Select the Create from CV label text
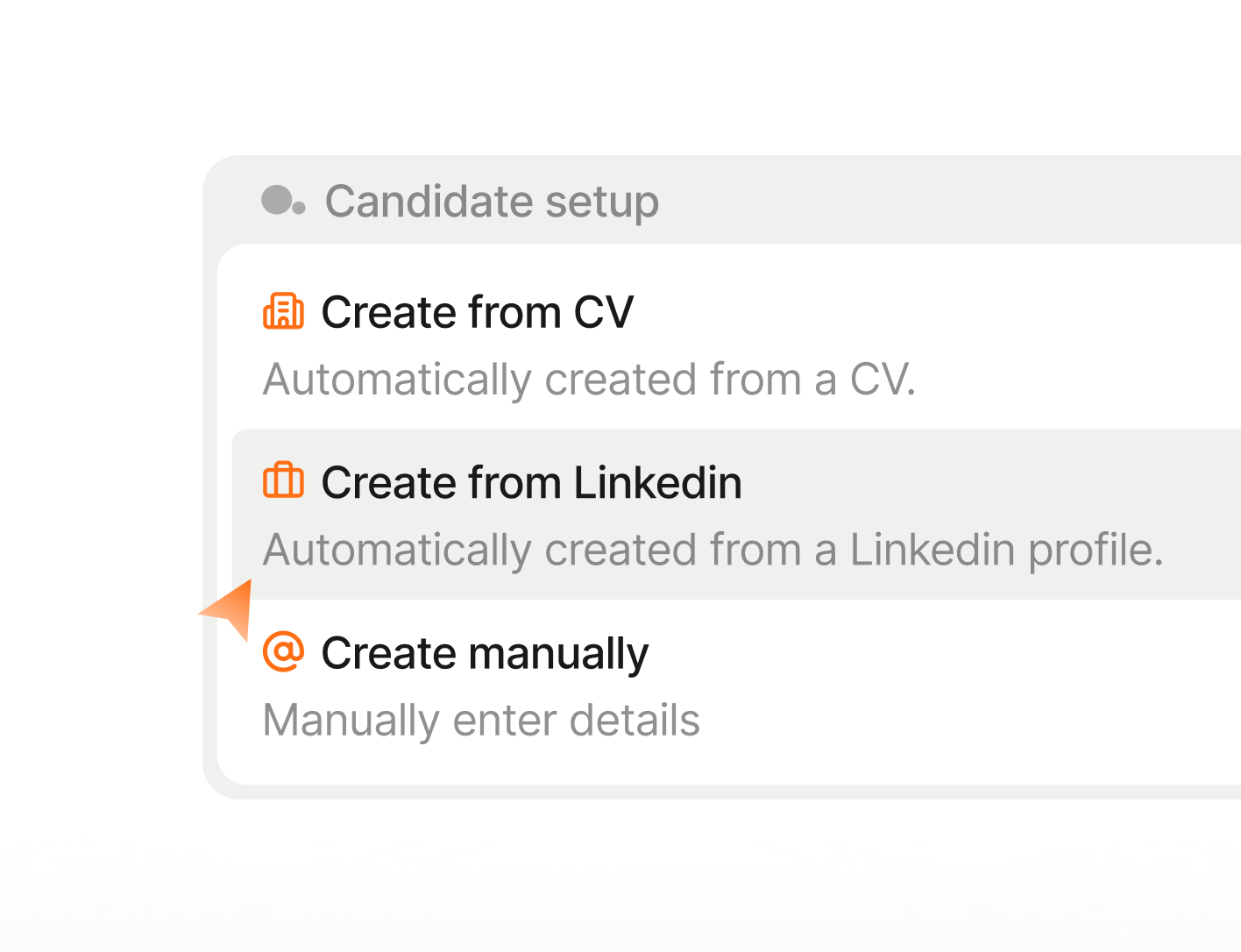 (x=479, y=311)
